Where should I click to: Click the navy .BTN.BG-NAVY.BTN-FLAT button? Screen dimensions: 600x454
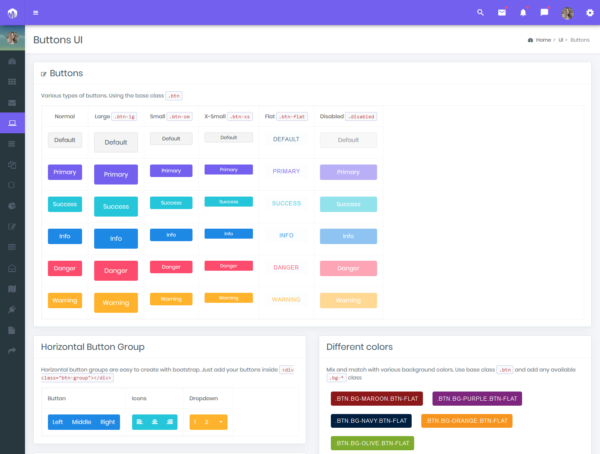pos(371,421)
